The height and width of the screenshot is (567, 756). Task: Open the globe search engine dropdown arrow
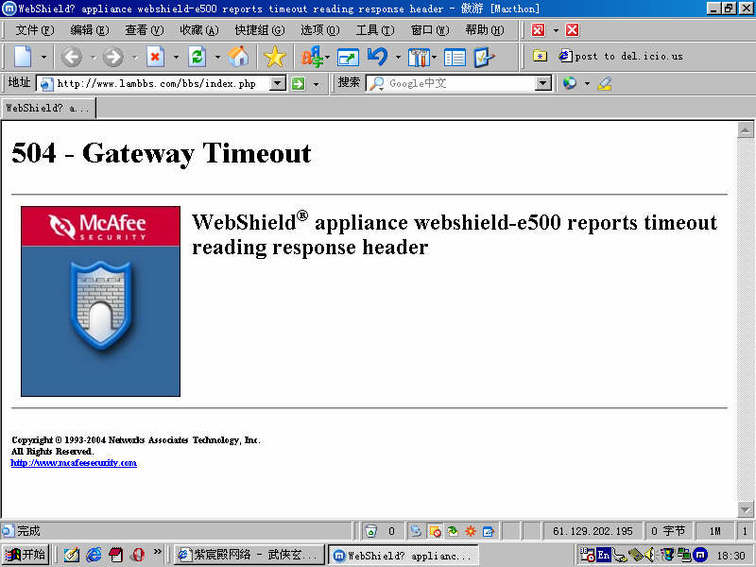pyautogui.click(x=587, y=84)
